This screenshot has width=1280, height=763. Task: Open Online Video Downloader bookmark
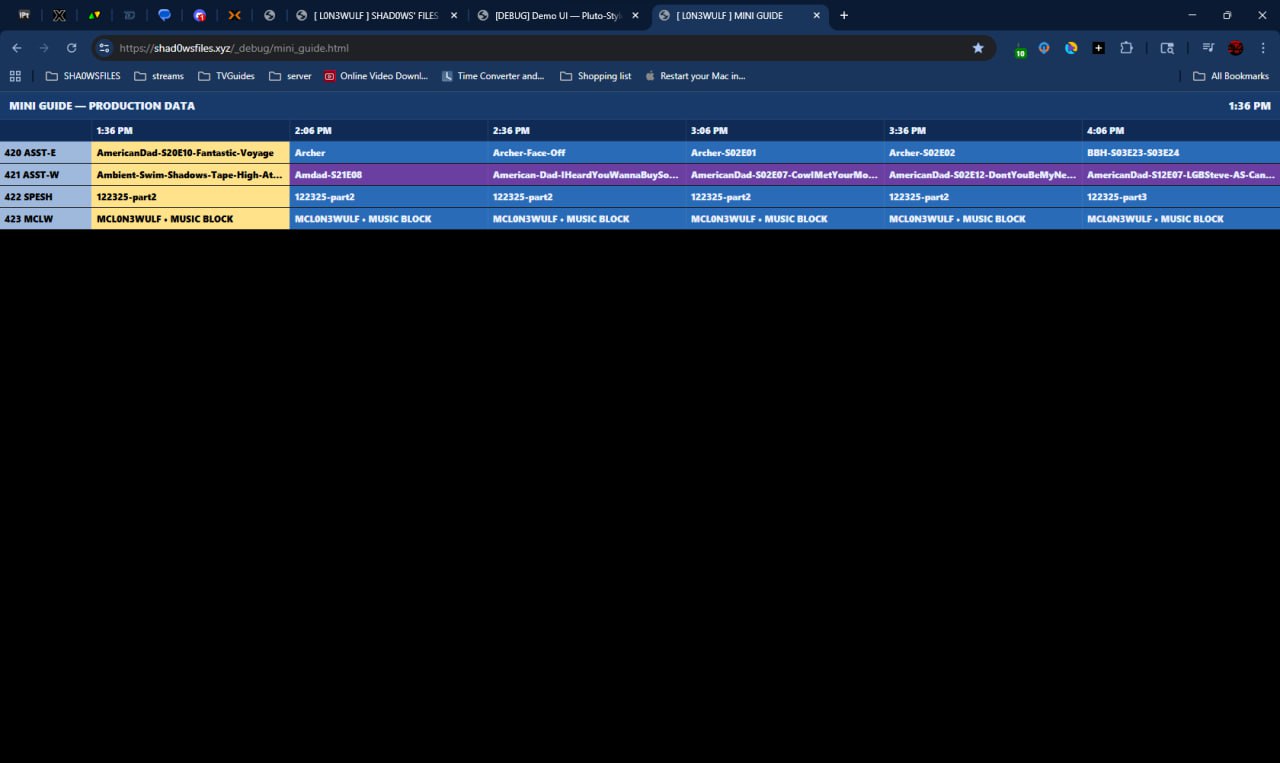(x=375, y=76)
